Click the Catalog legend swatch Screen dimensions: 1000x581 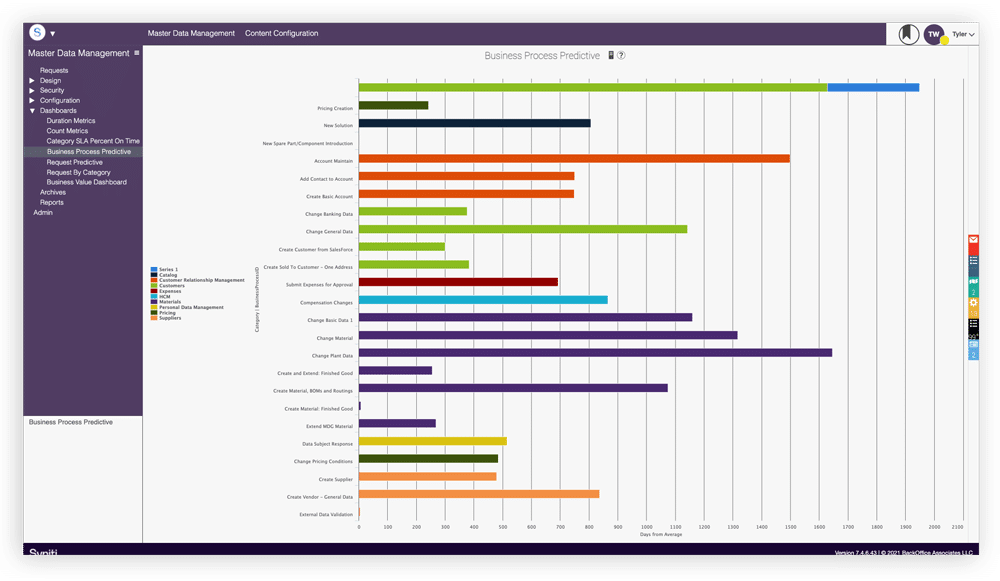(154, 275)
